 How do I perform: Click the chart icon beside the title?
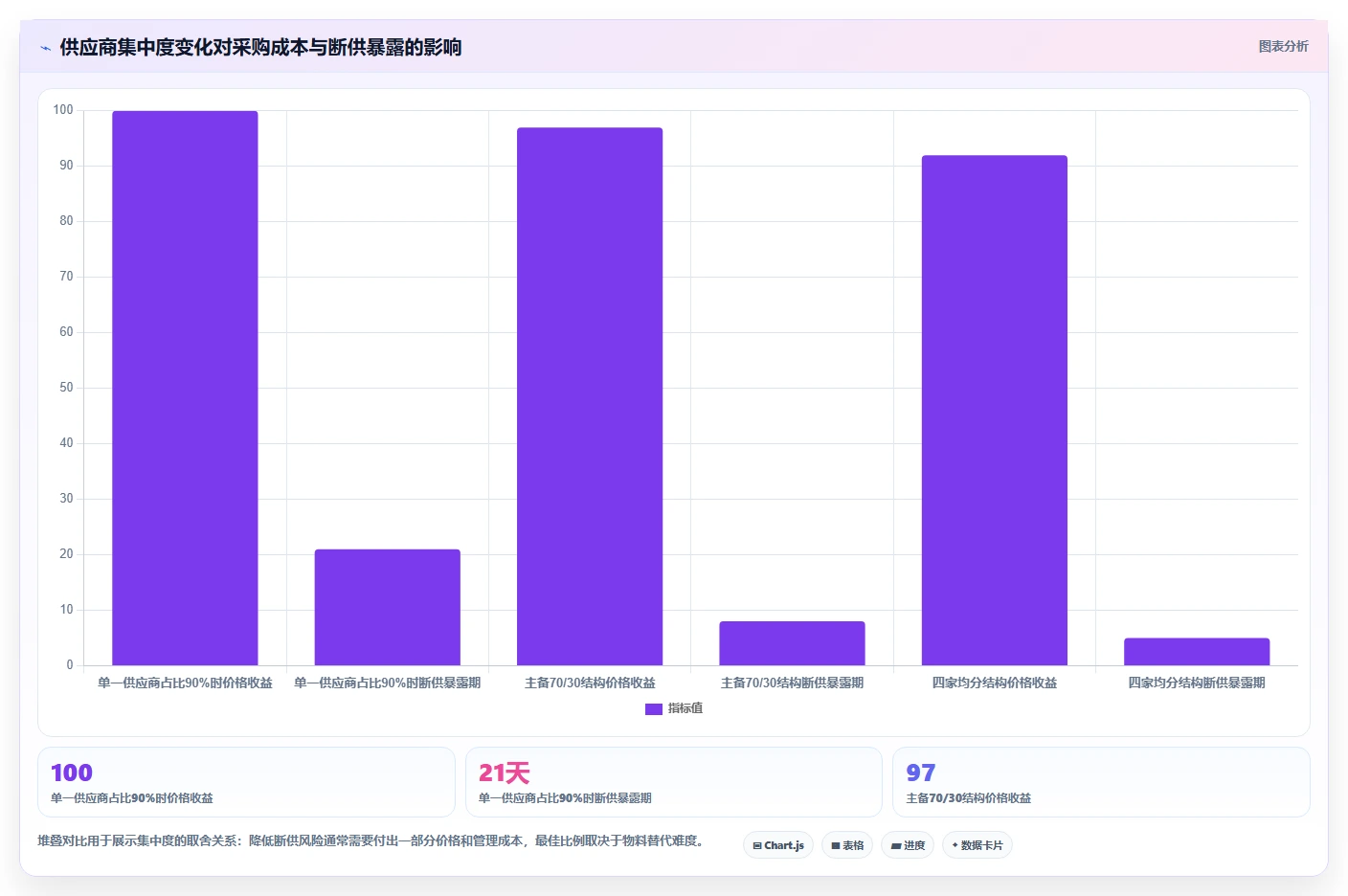coord(45,48)
